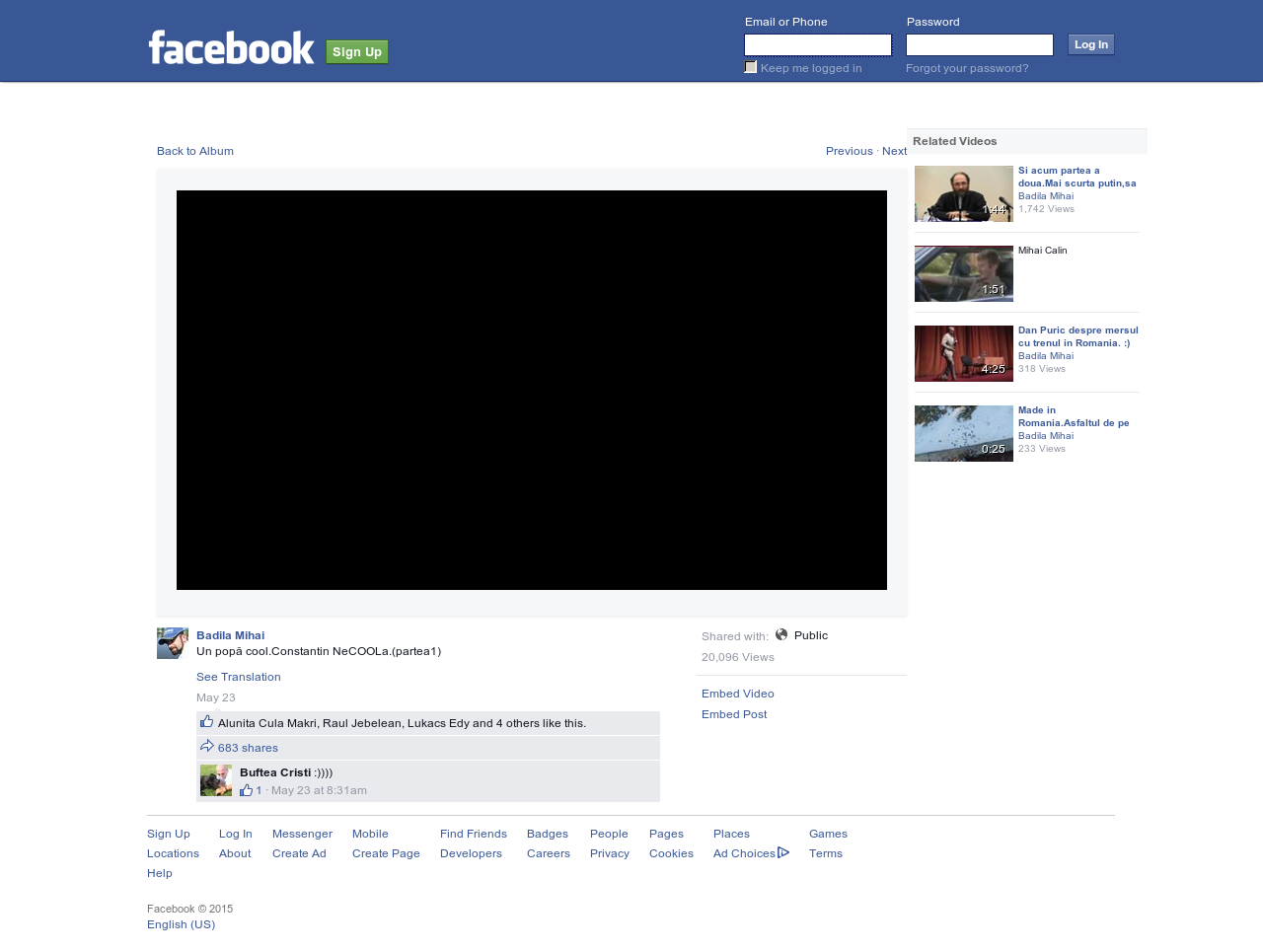Open Buftea Cristi's avatar picture
Screen dimensions: 1263x952
coord(216,780)
